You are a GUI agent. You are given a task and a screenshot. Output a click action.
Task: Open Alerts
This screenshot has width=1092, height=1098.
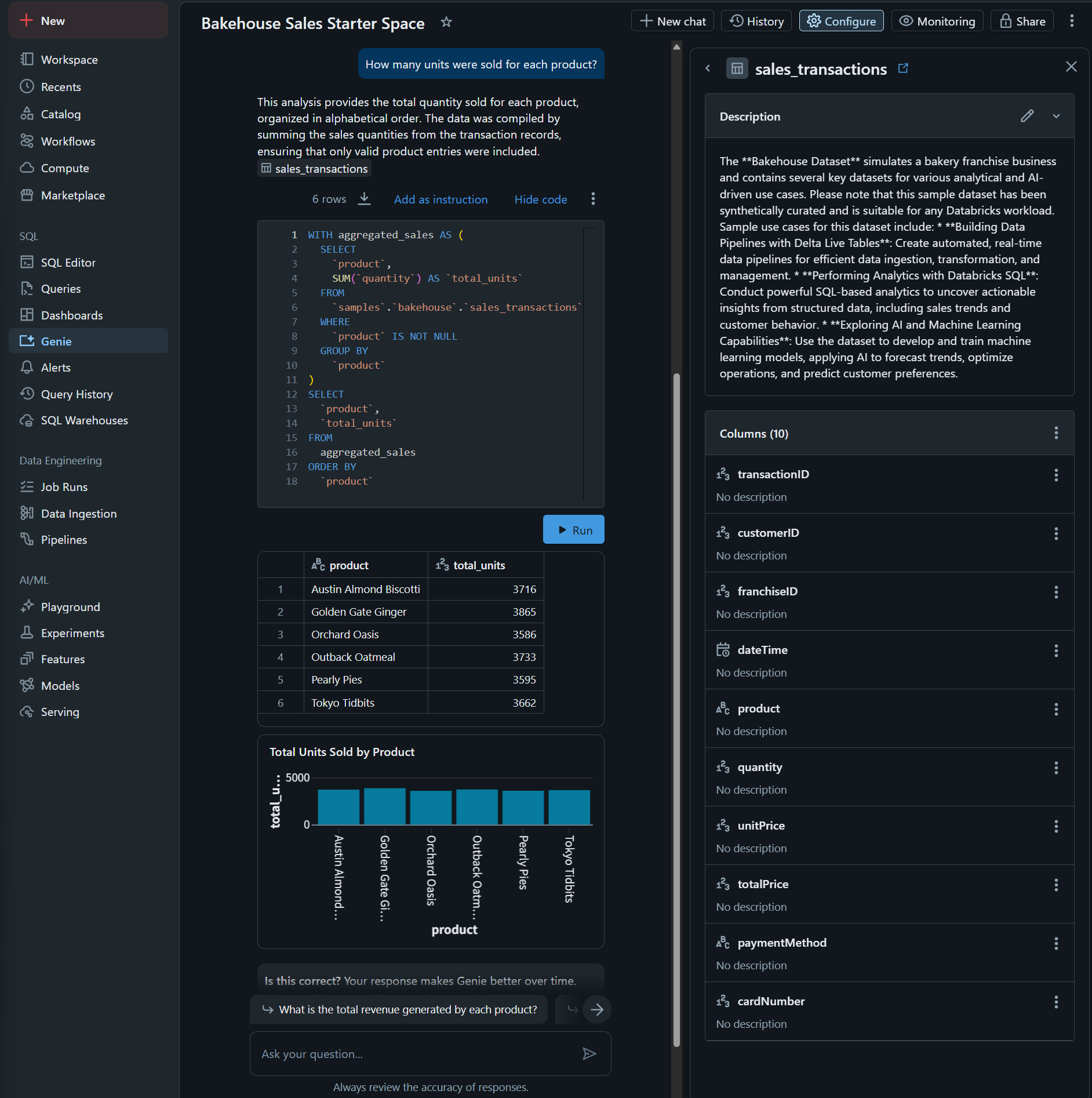pos(88,368)
